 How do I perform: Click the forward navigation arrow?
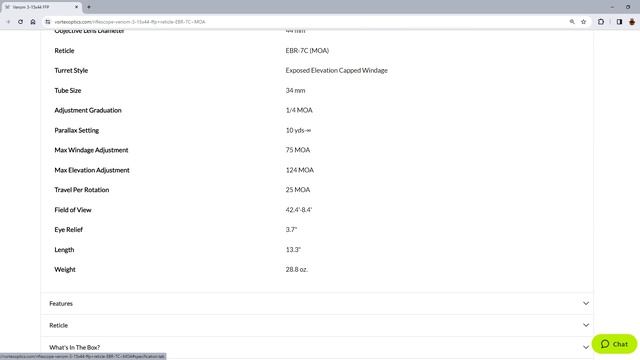coord(8,22)
